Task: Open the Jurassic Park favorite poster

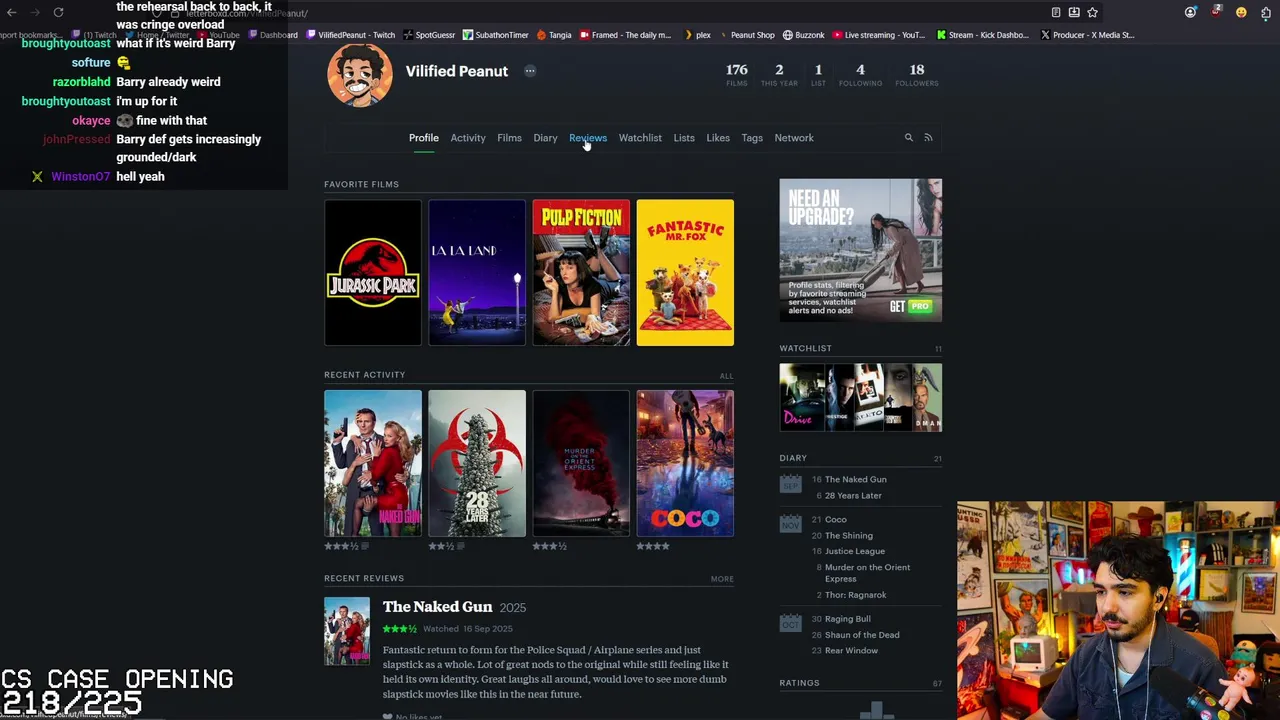Action: point(373,273)
